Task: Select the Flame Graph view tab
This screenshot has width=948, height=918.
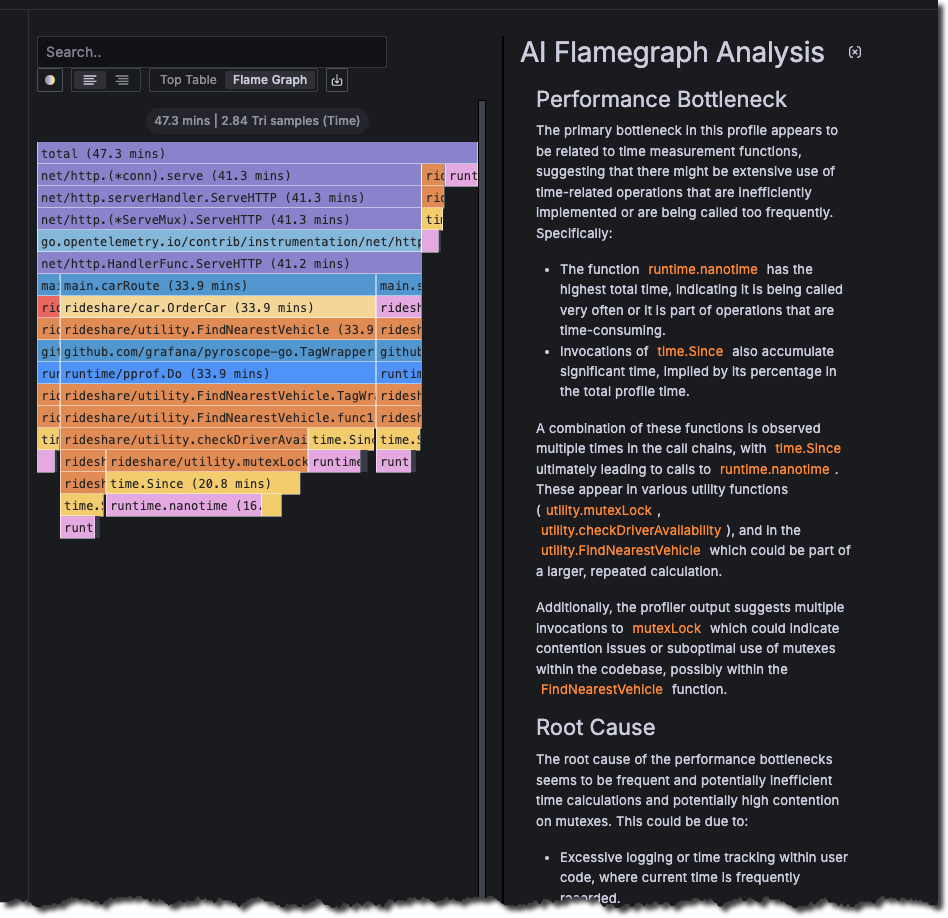Action: [269, 79]
